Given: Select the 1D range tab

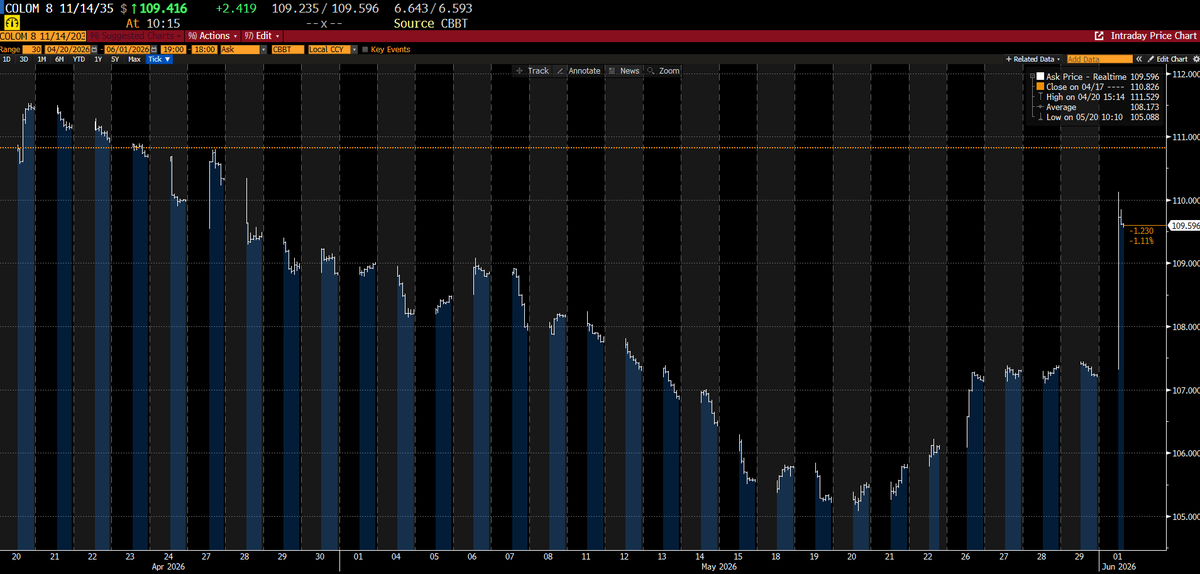Looking at the screenshot, I should [x=6, y=59].
